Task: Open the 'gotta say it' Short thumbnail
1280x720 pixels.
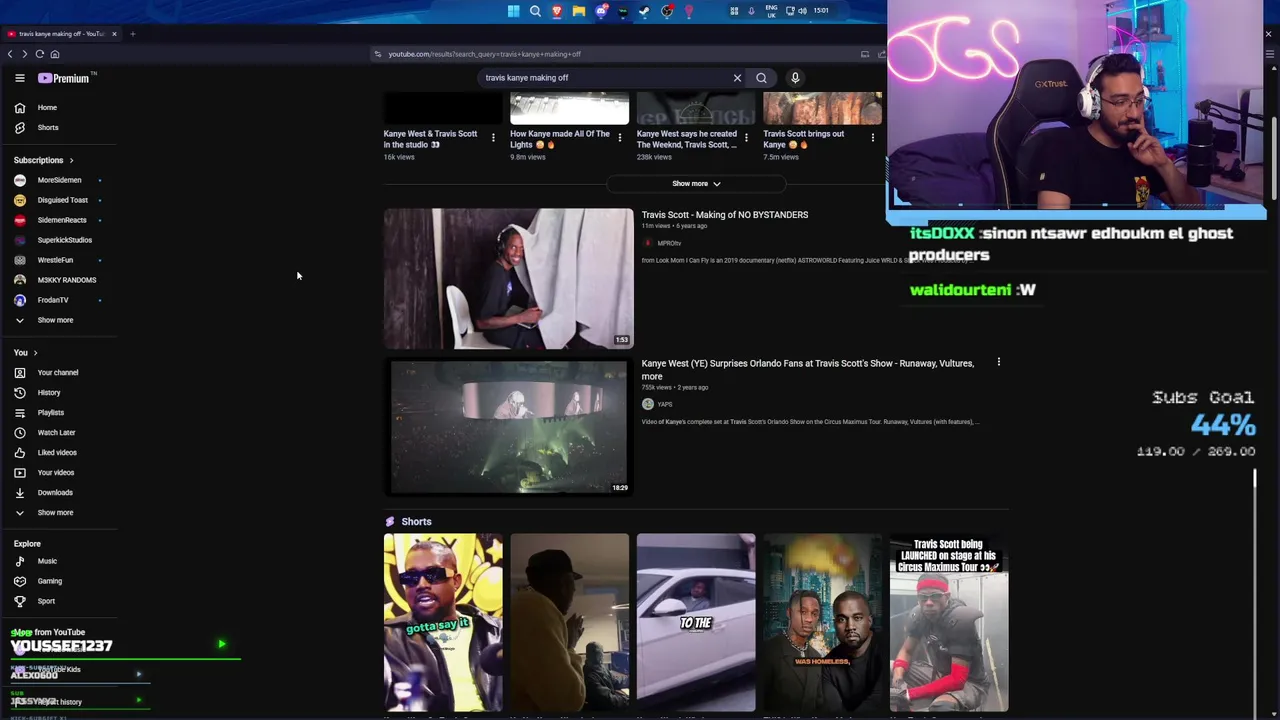Action: pos(443,622)
